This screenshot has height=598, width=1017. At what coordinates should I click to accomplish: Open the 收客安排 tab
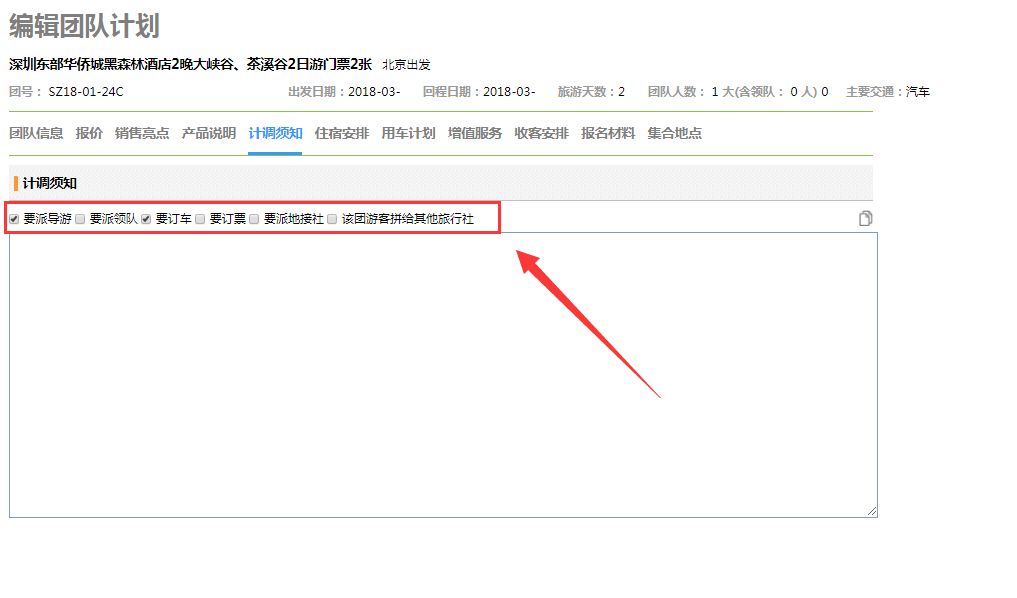(x=542, y=134)
